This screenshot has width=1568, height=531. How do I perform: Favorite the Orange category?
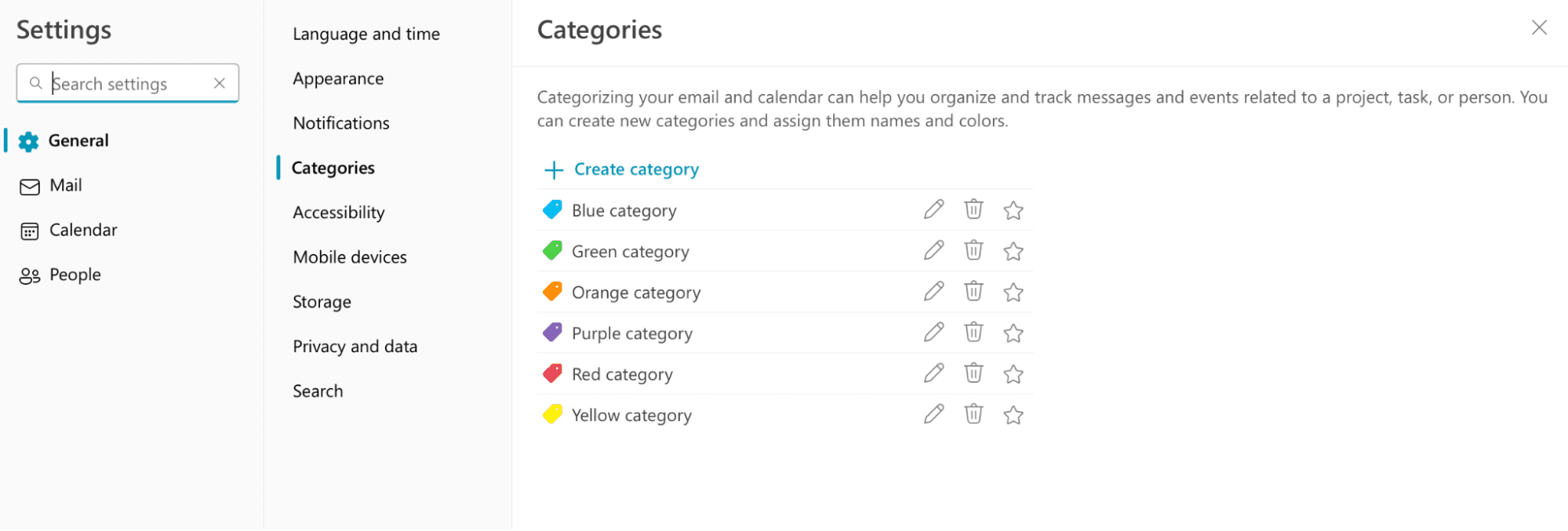pos(1013,291)
